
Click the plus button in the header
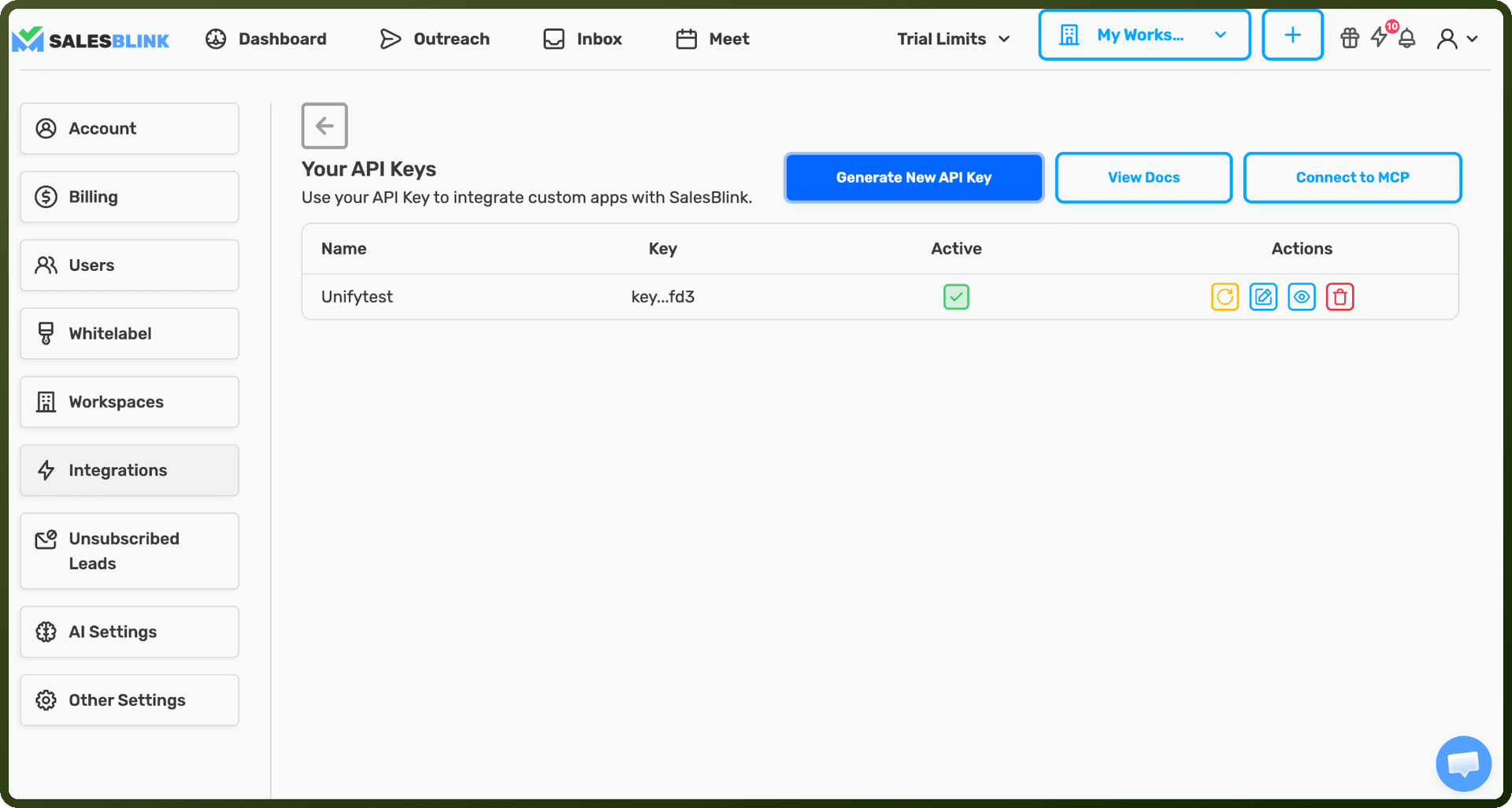(1292, 35)
